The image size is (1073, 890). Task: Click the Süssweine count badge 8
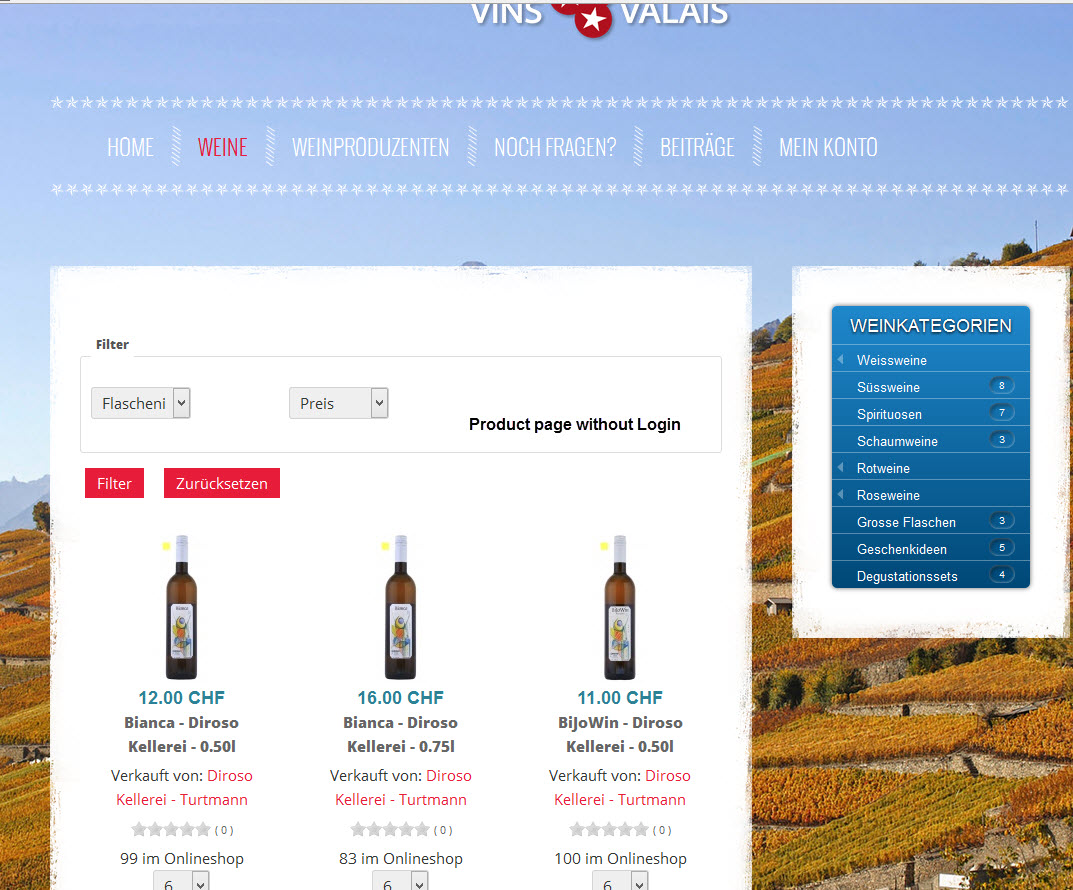coord(1002,386)
